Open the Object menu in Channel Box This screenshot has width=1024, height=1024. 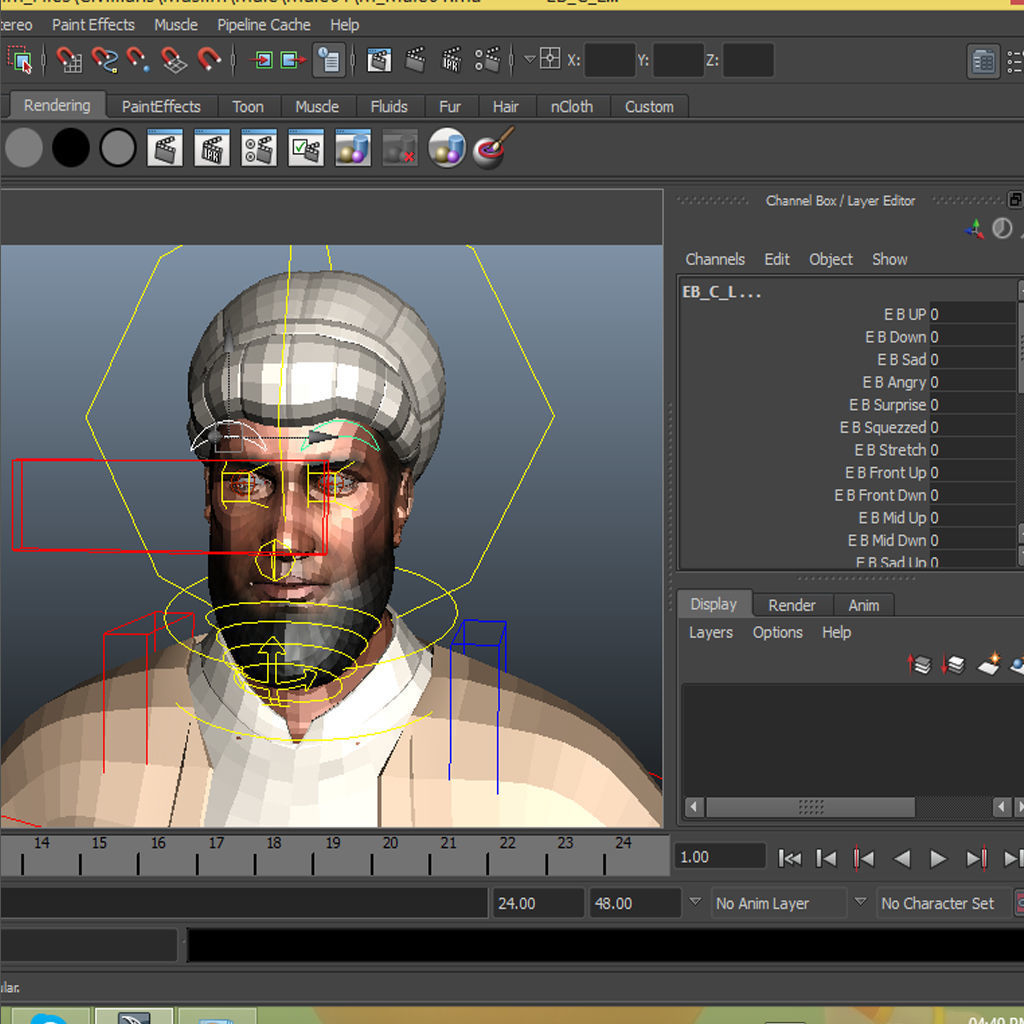[x=831, y=259]
